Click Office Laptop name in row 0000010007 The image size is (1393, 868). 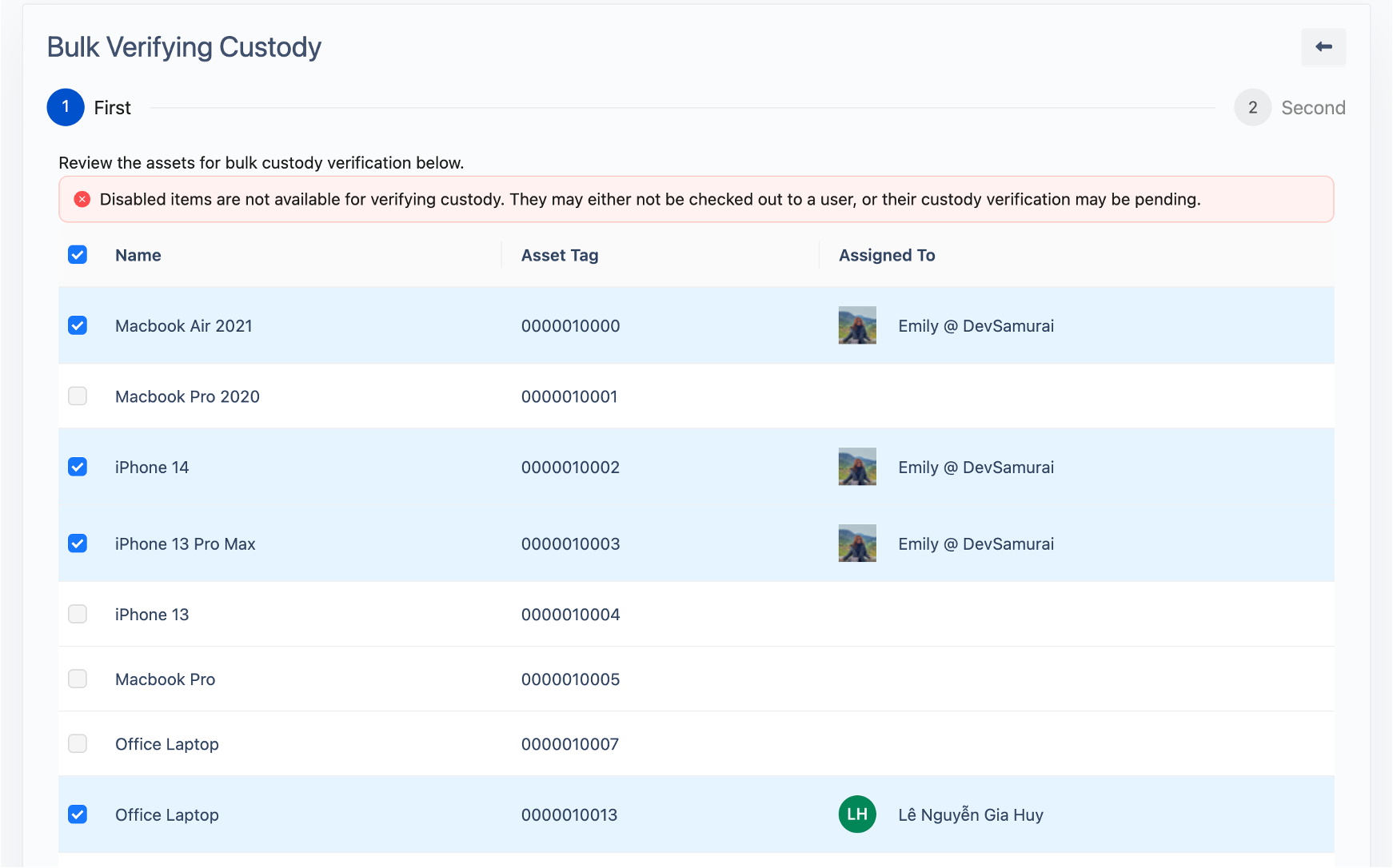click(x=167, y=744)
